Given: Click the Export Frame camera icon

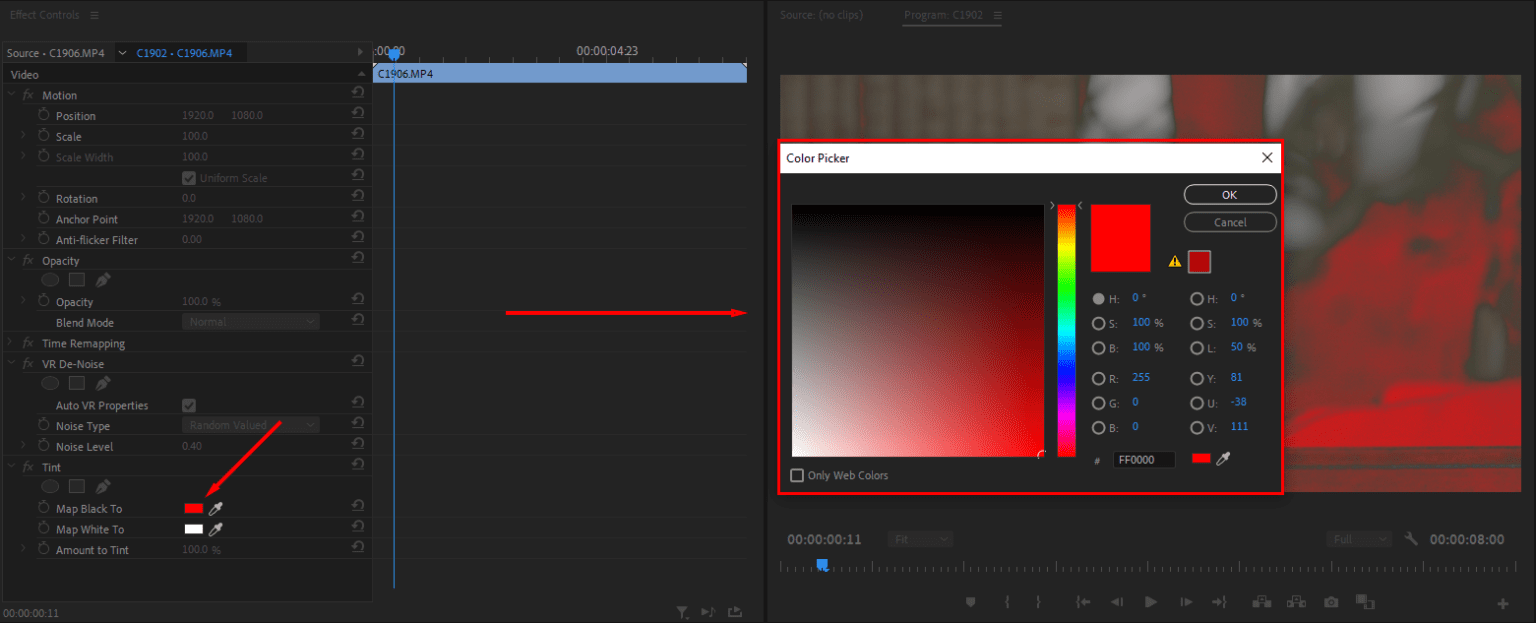Looking at the screenshot, I should click(1330, 601).
